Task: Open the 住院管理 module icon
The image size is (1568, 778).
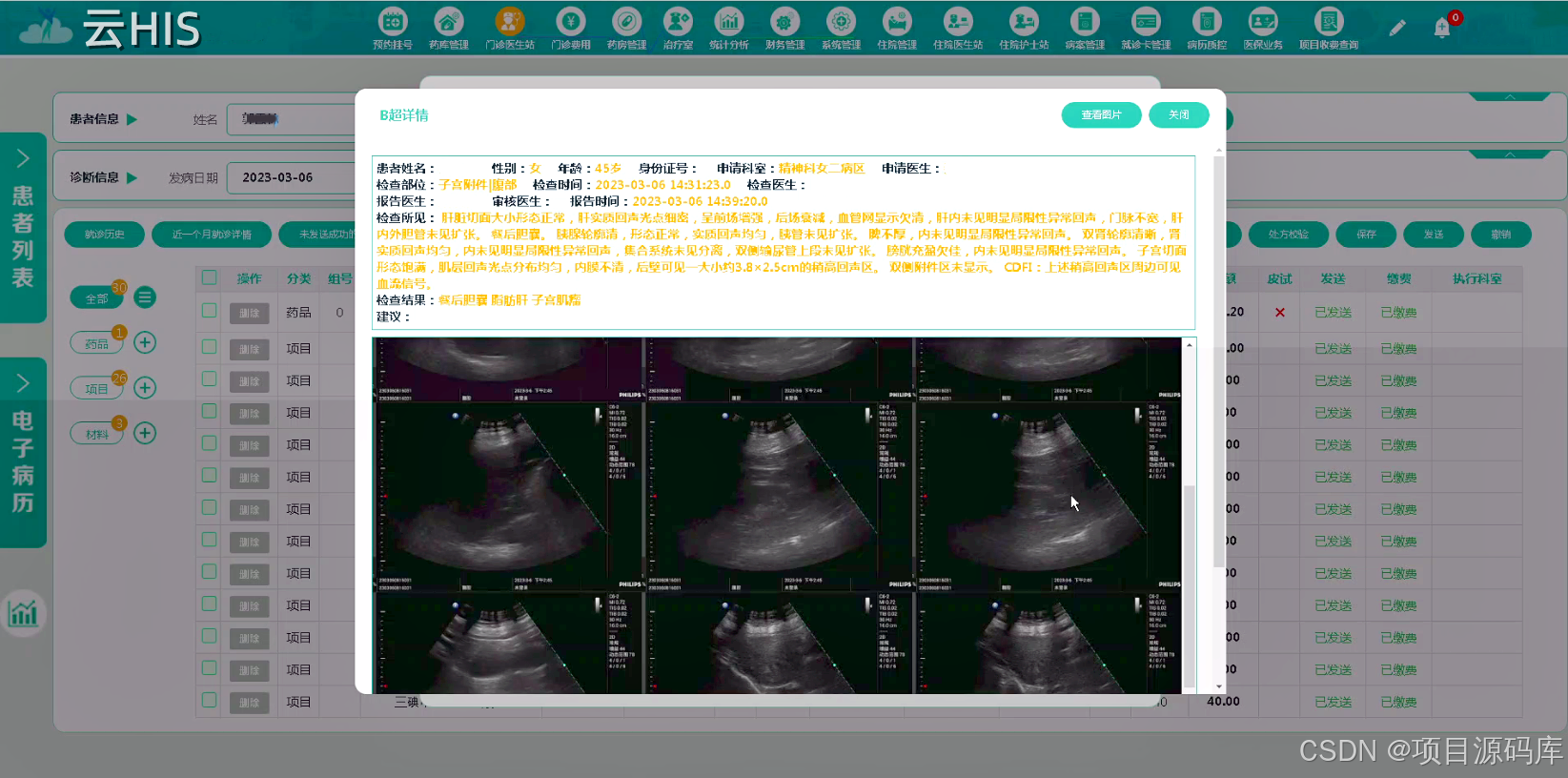Action: point(897,21)
